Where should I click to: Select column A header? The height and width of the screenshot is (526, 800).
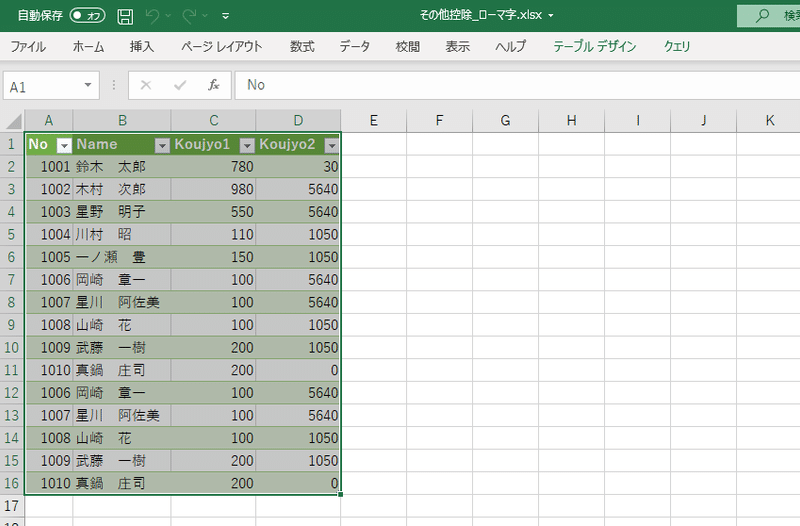[x=48, y=121]
